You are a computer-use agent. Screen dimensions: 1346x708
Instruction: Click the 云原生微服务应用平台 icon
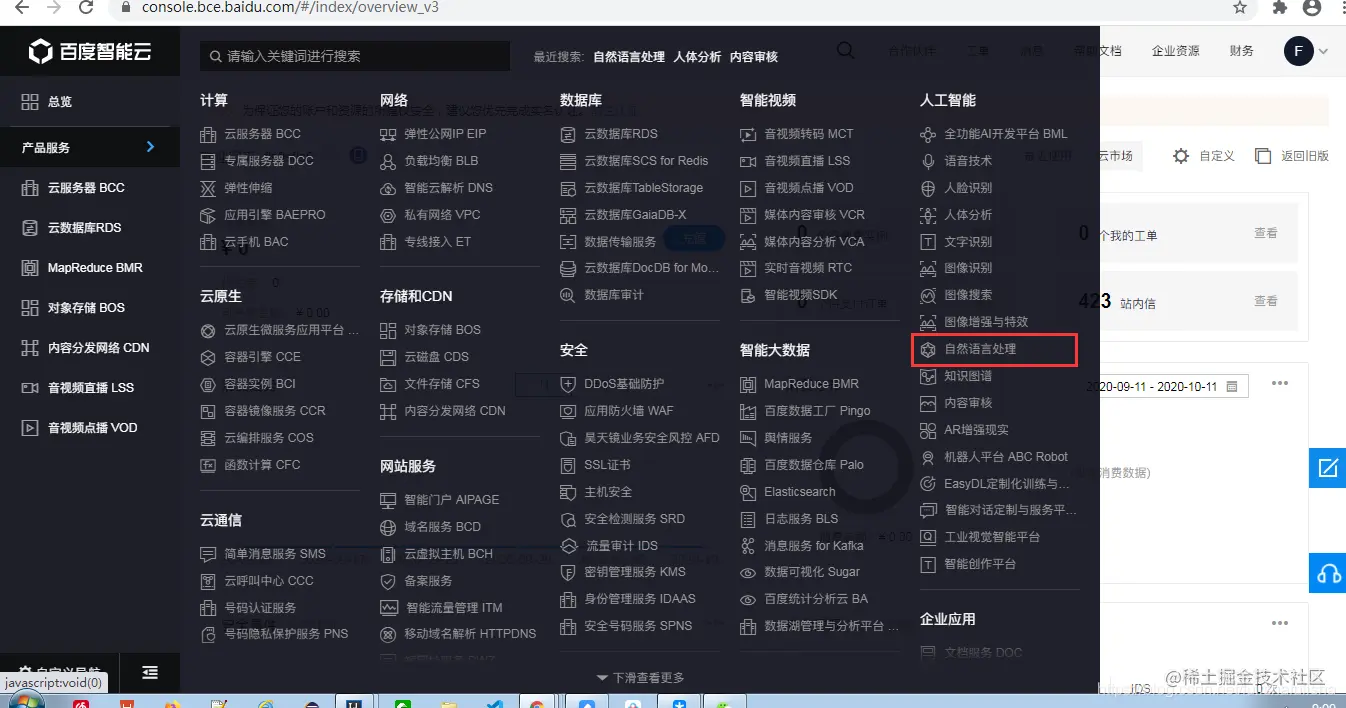click(208, 330)
